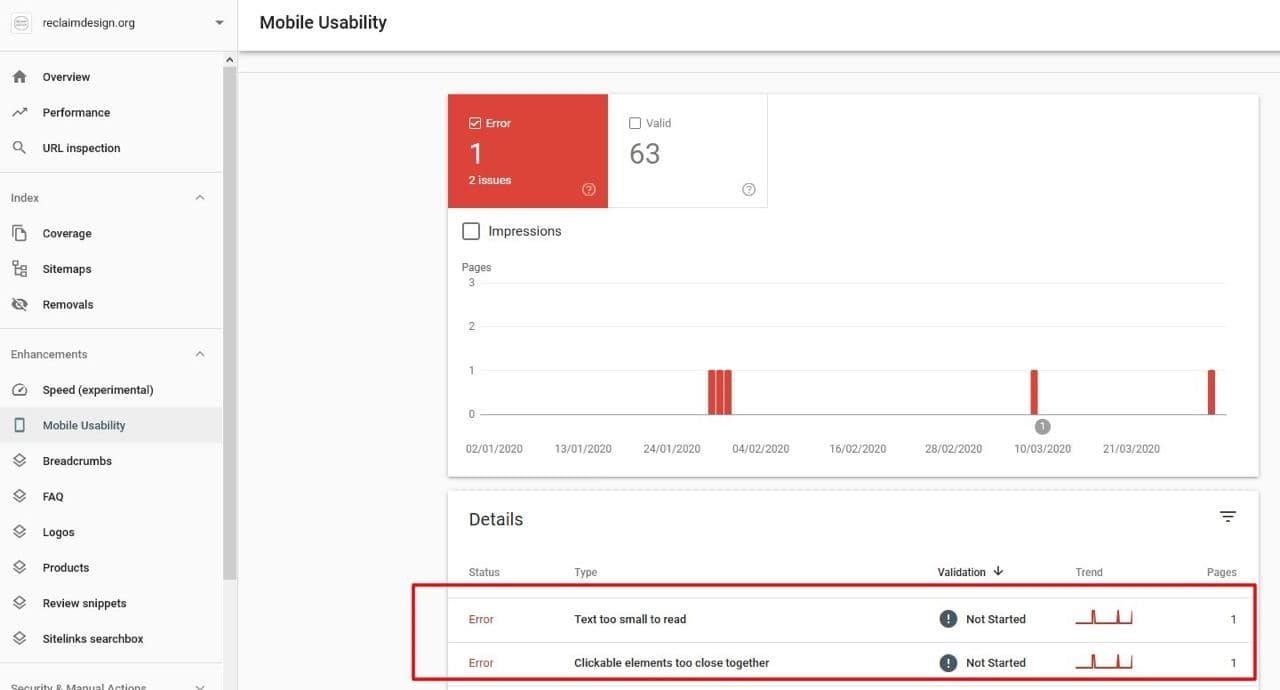Image resolution: width=1280 pixels, height=690 pixels.
Task: Click the Sitemaps tree icon
Action: coord(19,269)
